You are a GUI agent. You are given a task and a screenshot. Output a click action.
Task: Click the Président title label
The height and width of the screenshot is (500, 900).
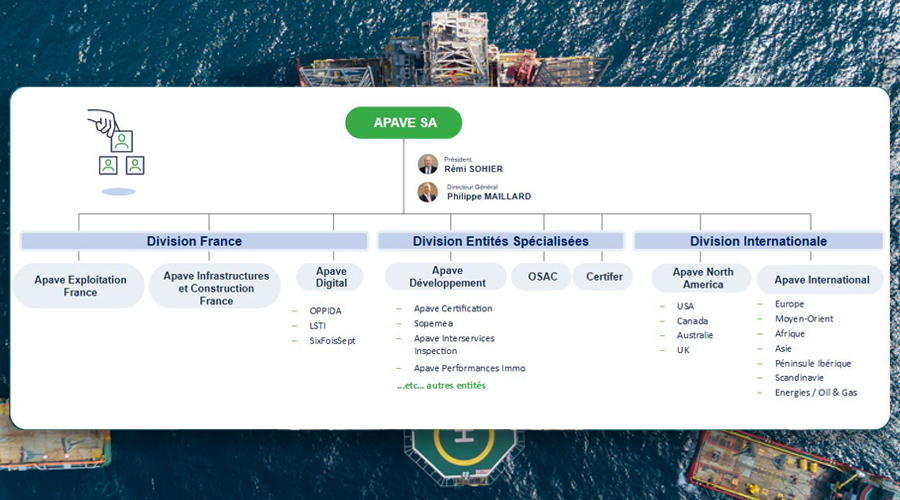(457, 160)
